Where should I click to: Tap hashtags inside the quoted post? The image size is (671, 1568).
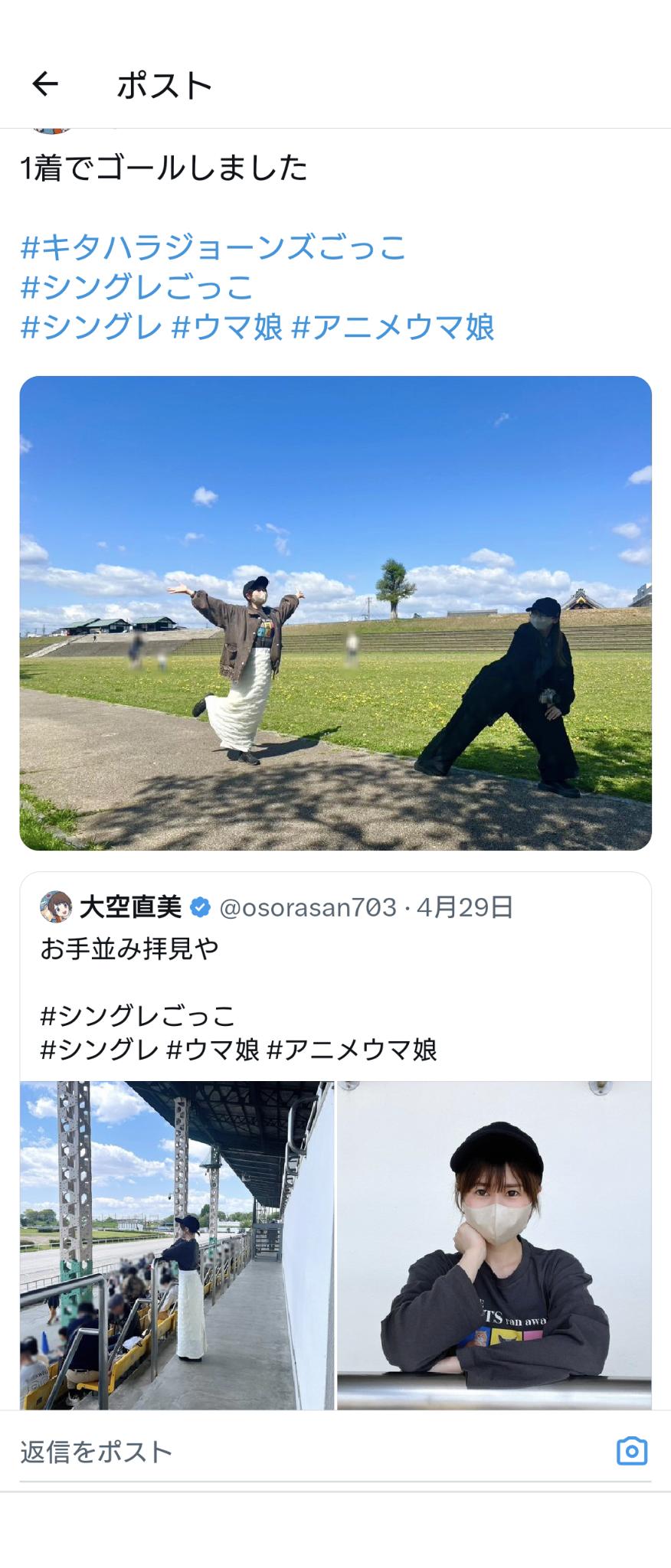[x=238, y=1032]
